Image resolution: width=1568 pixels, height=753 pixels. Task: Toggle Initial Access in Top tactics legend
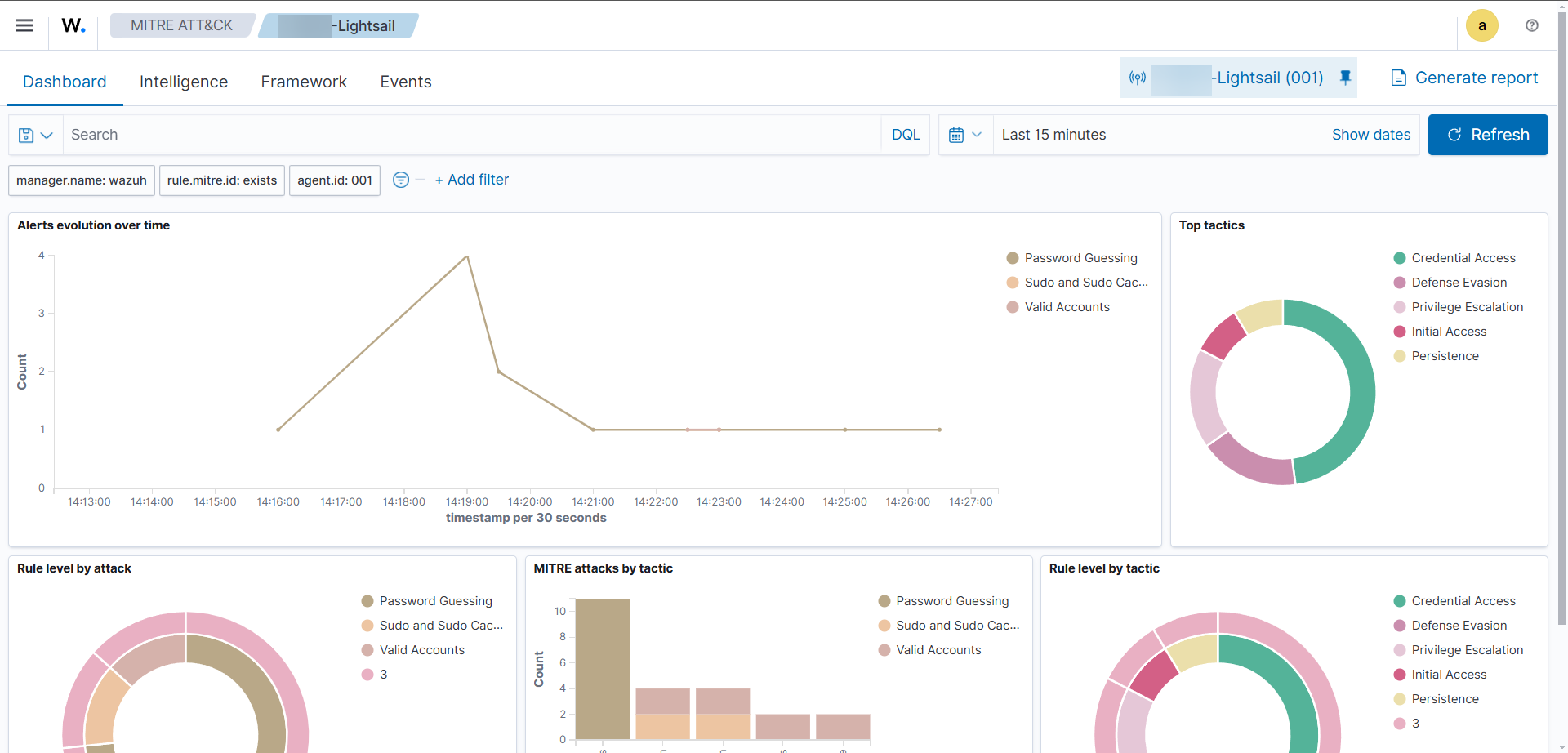click(x=1441, y=332)
